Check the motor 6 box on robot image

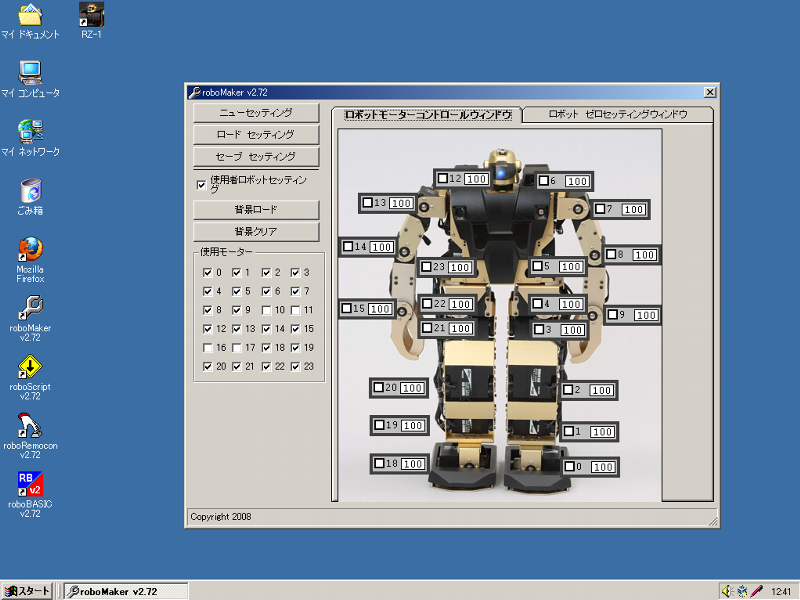pos(544,181)
